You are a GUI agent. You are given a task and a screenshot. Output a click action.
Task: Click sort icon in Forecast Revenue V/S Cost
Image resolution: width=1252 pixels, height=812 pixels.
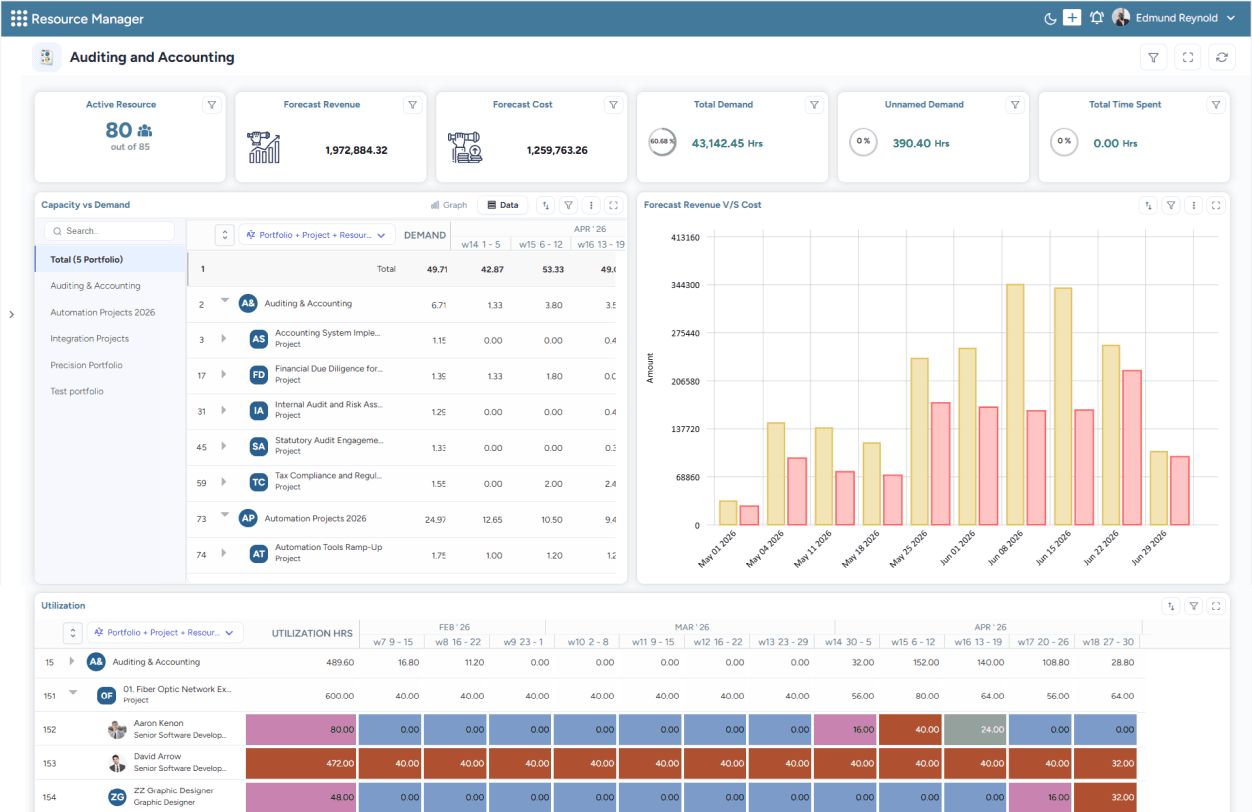[1148, 205]
